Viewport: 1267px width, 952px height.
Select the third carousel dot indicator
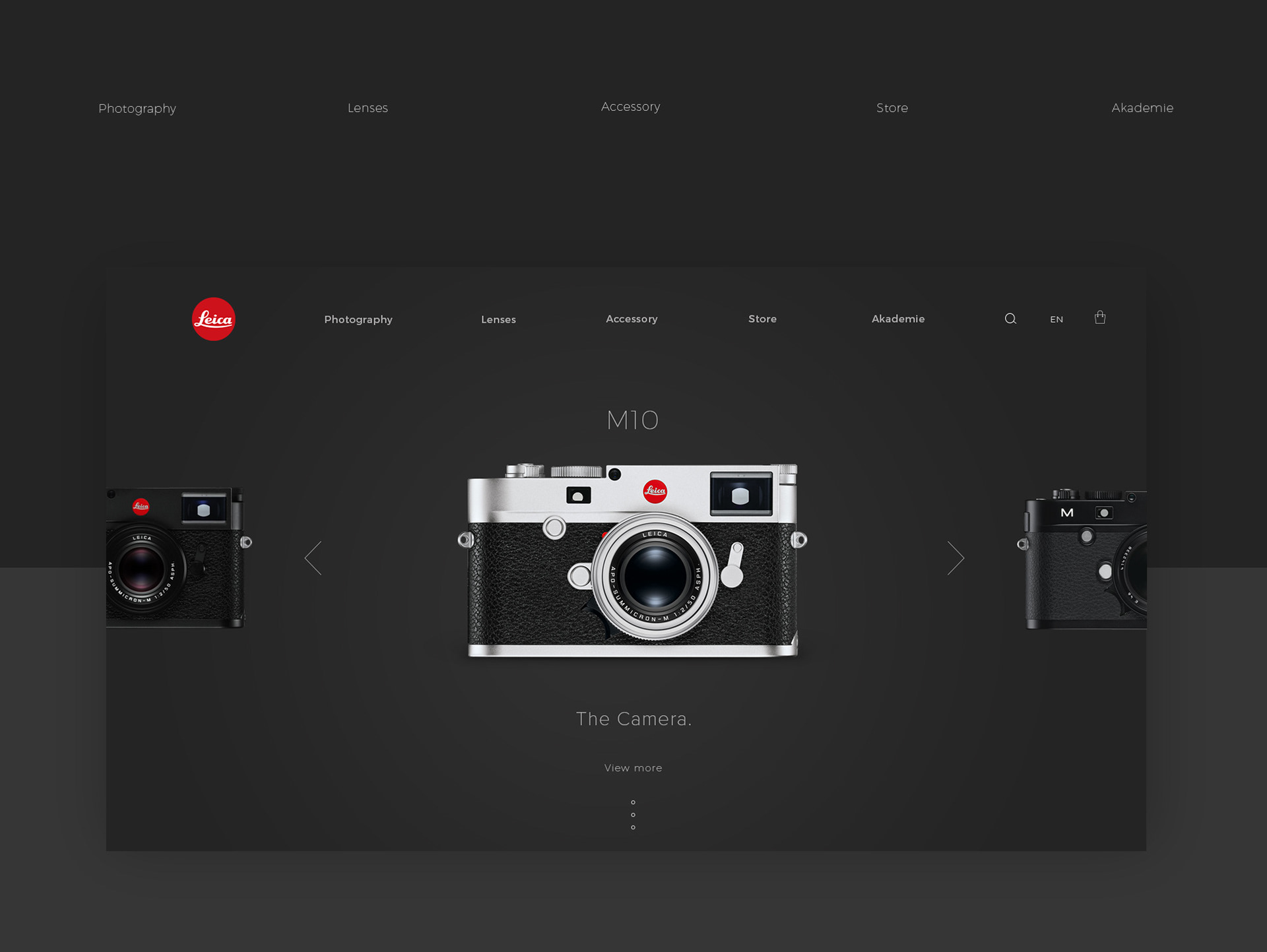point(633,826)
